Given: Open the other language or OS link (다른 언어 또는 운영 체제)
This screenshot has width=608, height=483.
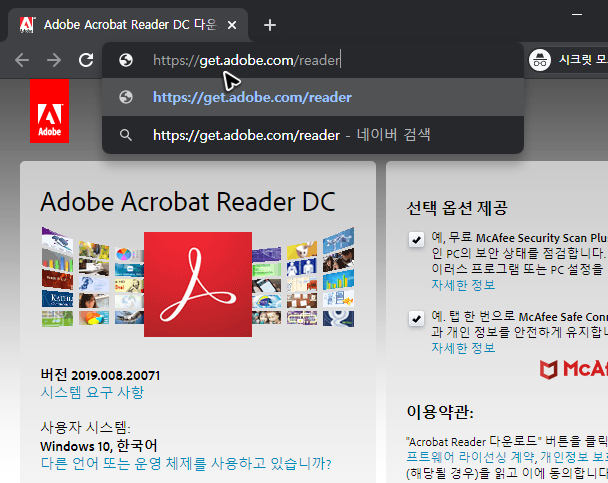Looking at the screenshot, I should pyautogui.click(x=186, y=463).
